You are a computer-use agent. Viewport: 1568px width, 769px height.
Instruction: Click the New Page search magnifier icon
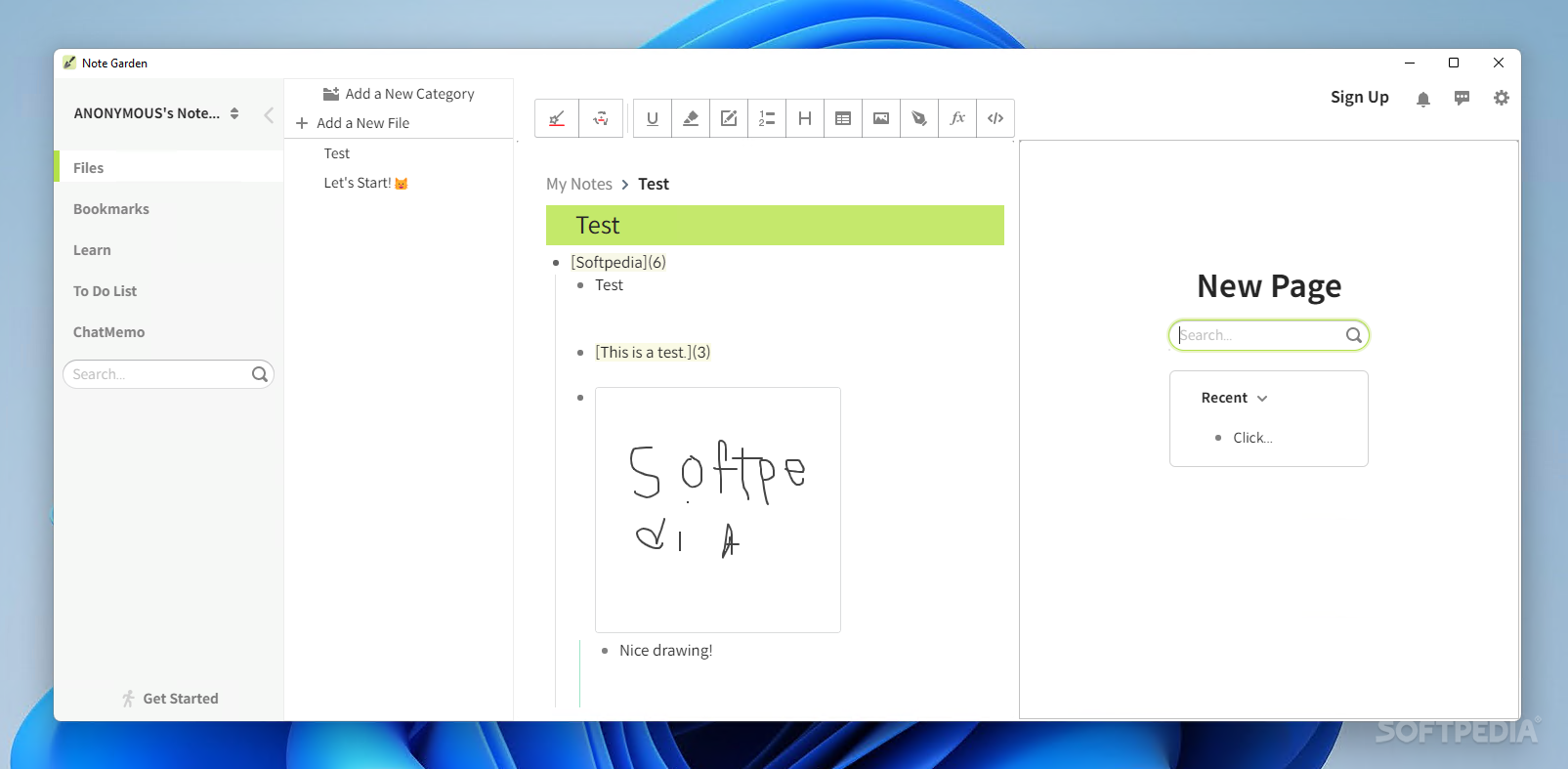click(1354, 335)
